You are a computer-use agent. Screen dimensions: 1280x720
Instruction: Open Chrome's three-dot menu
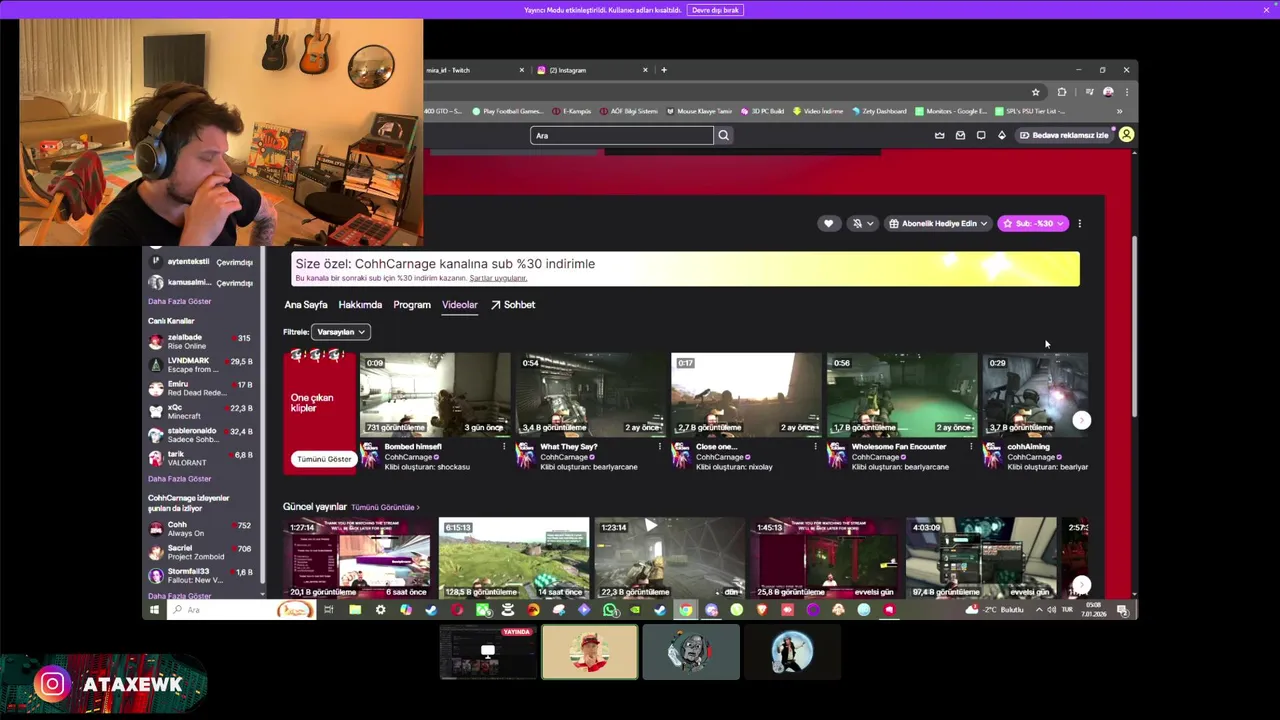coord(1127,92)
